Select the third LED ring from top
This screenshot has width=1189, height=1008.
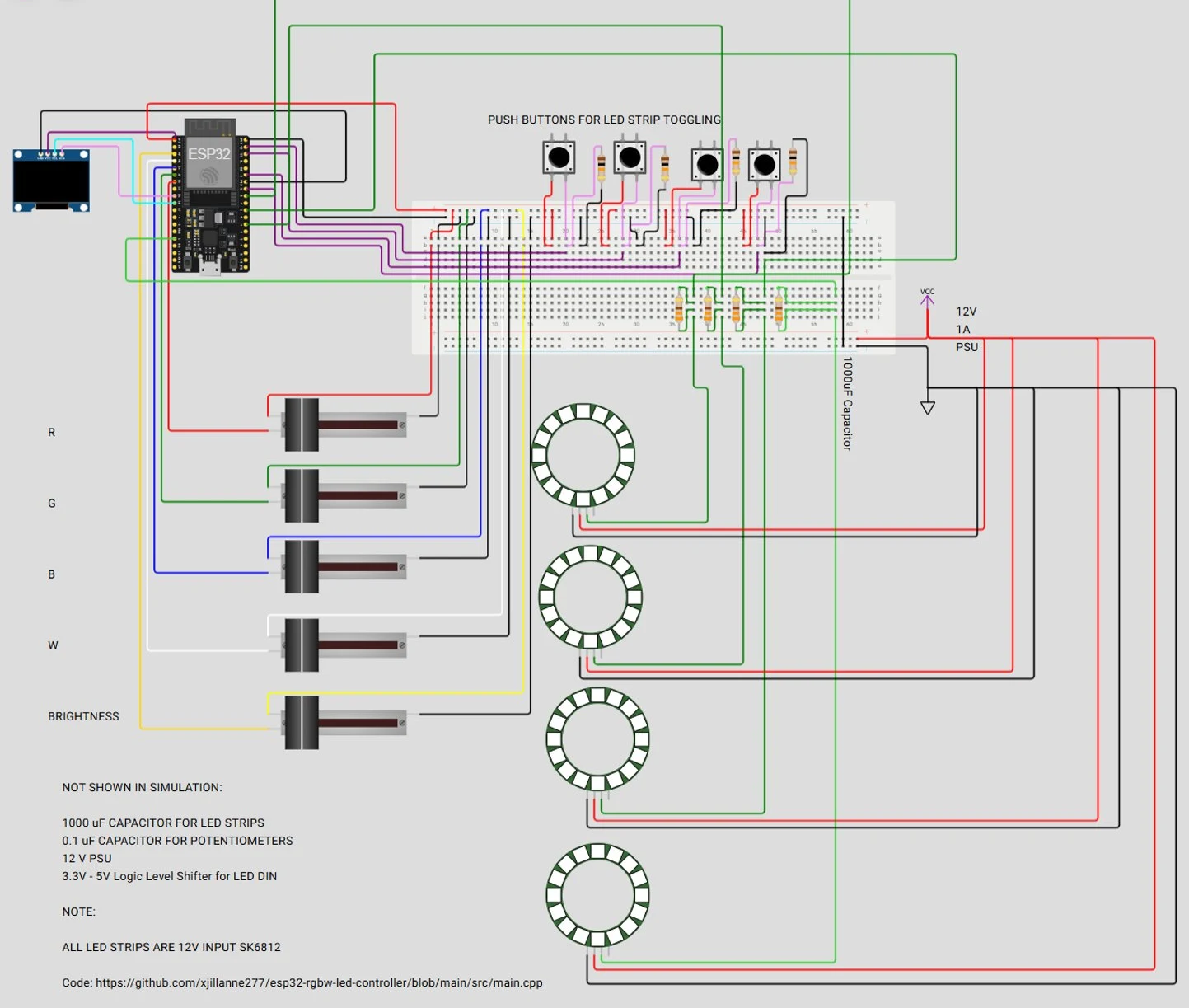pos(598,739)
